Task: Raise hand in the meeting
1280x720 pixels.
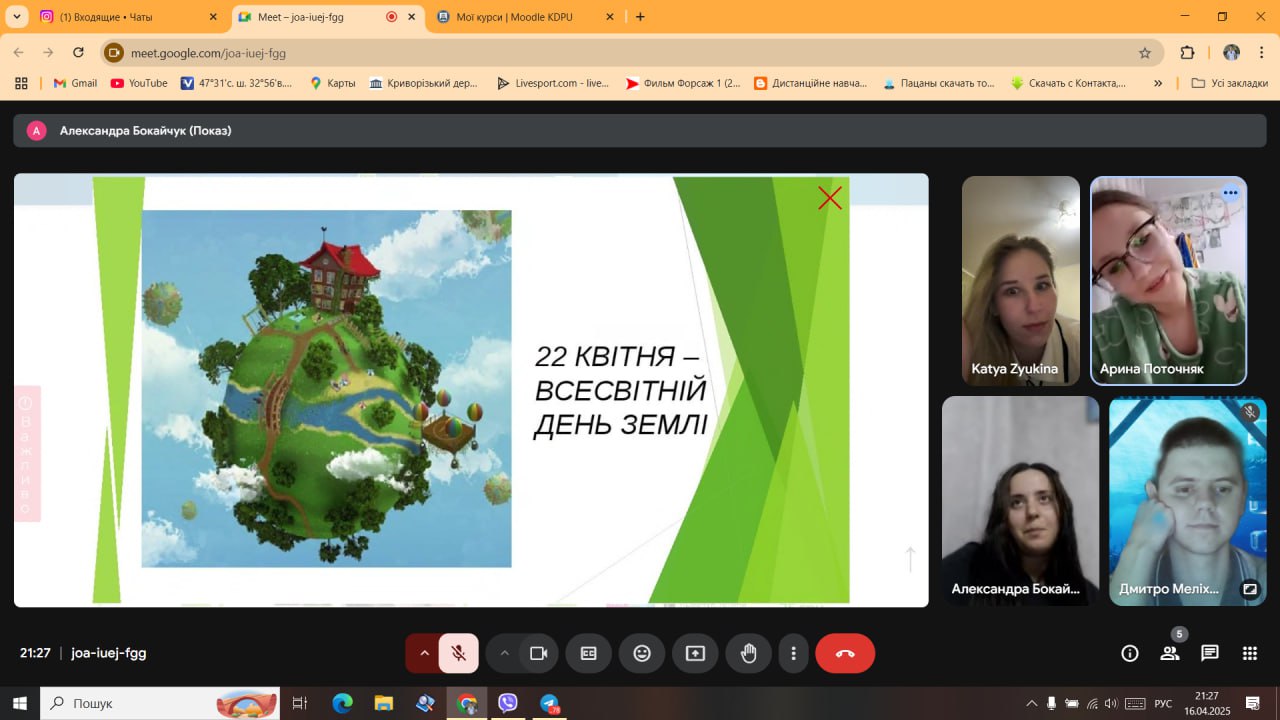Action: coord(748,653)
